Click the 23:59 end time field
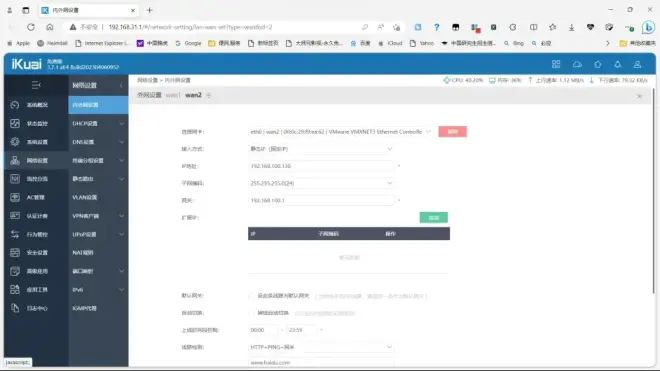 click(x=301, y=330)
